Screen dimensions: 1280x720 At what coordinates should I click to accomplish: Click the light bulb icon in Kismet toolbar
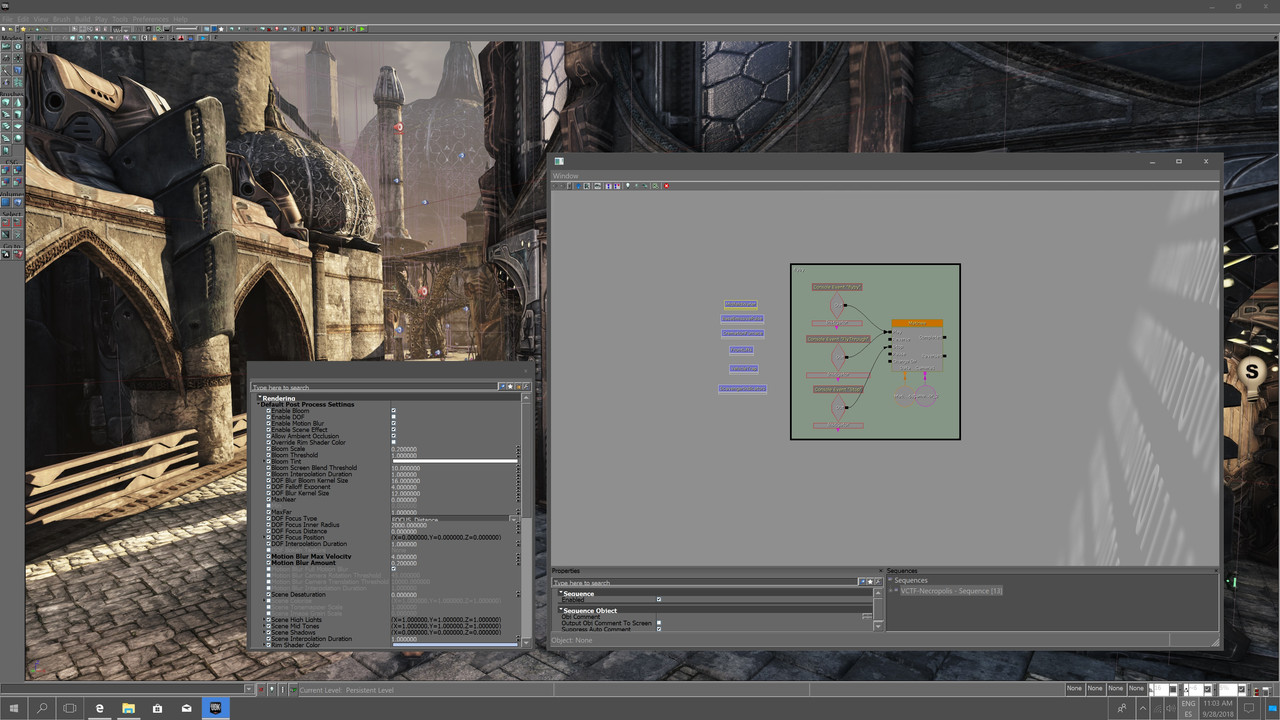pos(628,186)
